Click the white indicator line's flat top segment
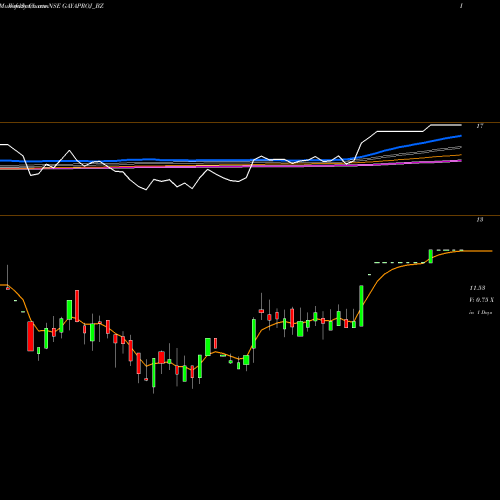This screenshot has width=500, height=500. tap(446, 125)
